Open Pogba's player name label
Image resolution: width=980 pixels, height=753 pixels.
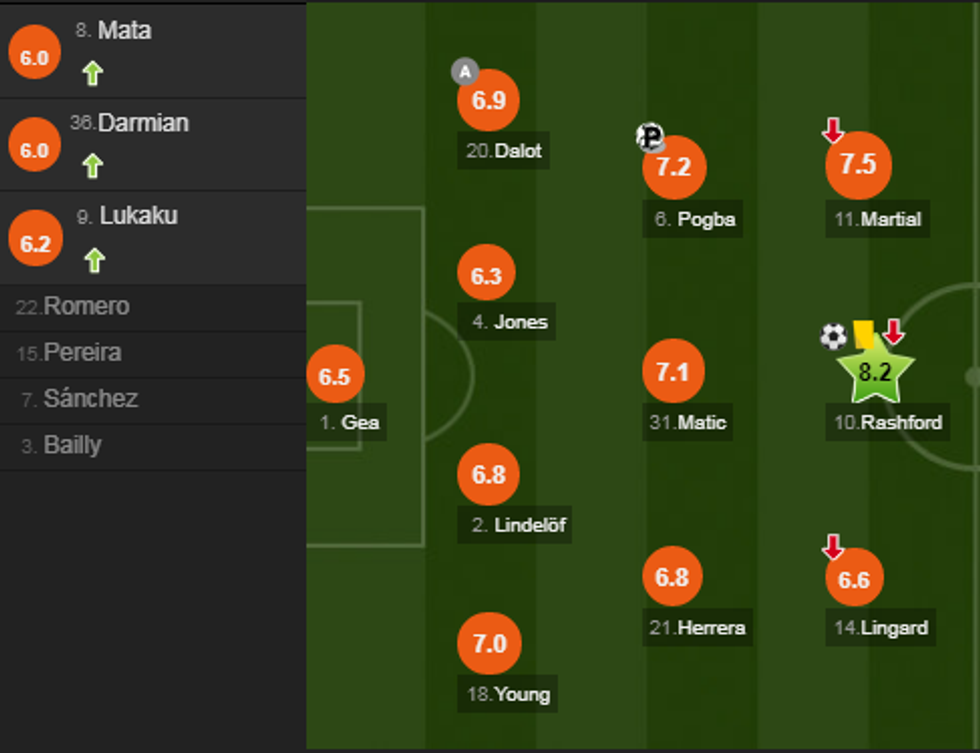(705, 219)
